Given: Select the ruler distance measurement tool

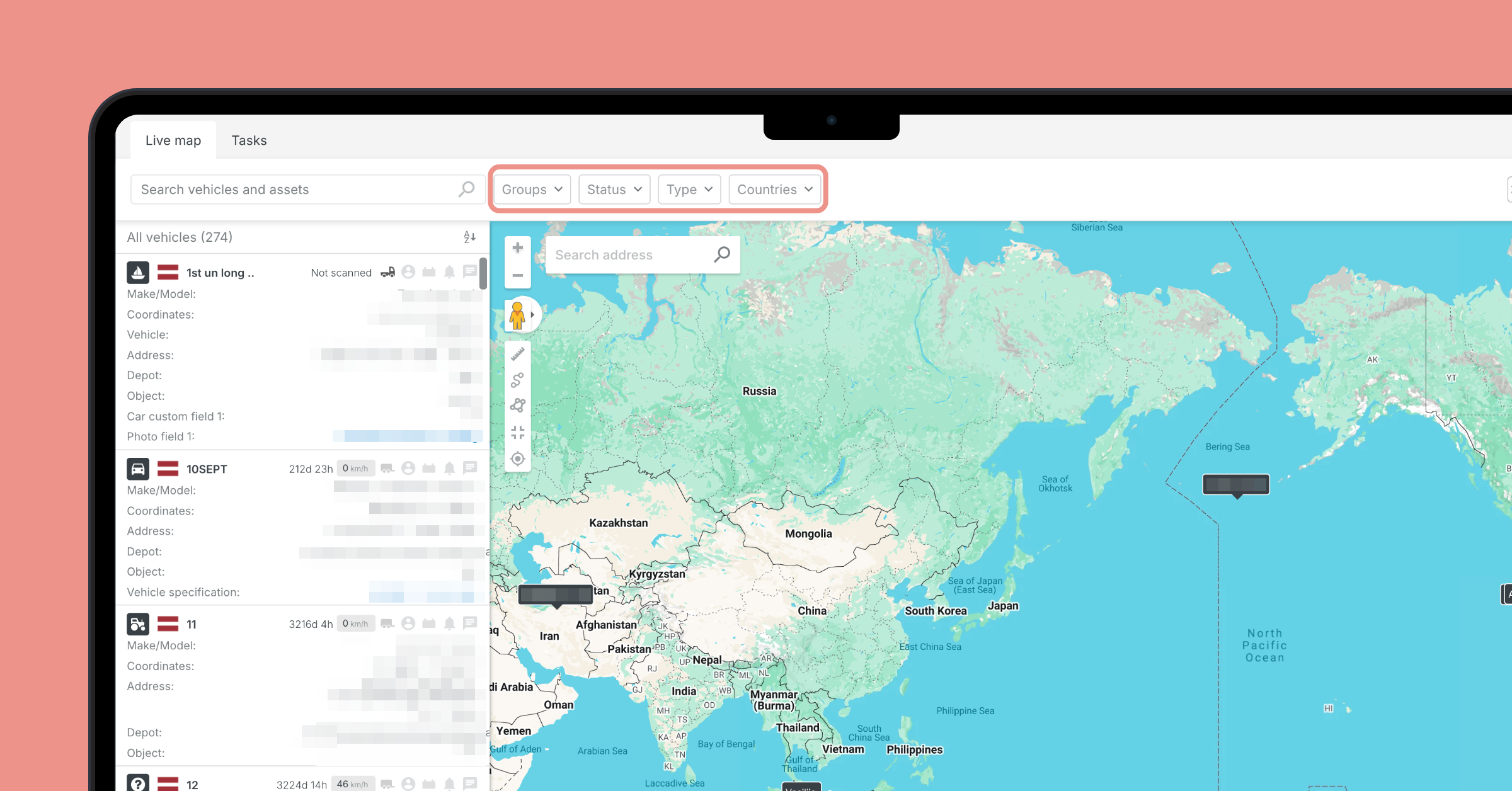Looking at the screenshot, I should tap(517, 355).
